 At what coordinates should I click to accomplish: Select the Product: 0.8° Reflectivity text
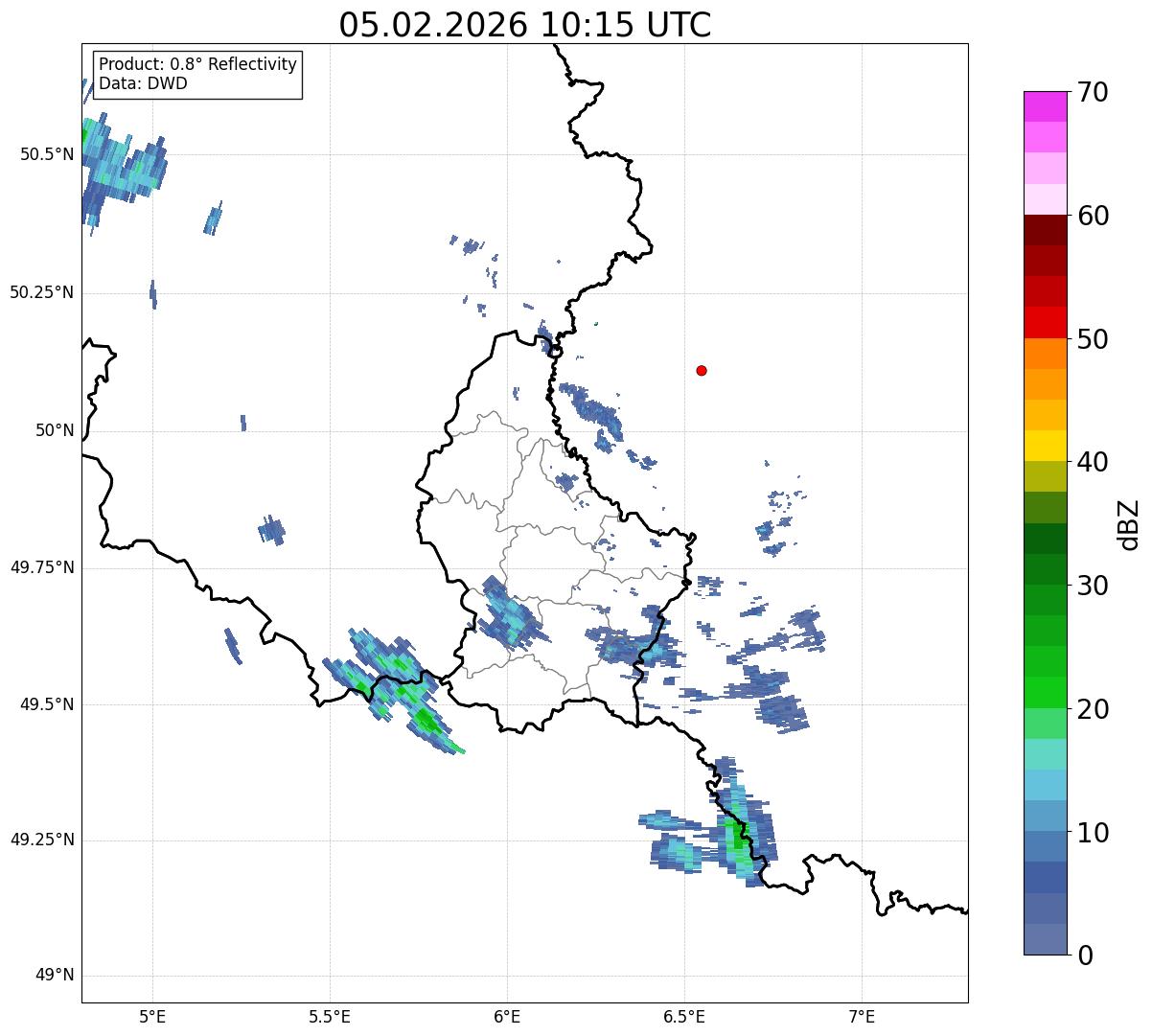pos(198,64)
